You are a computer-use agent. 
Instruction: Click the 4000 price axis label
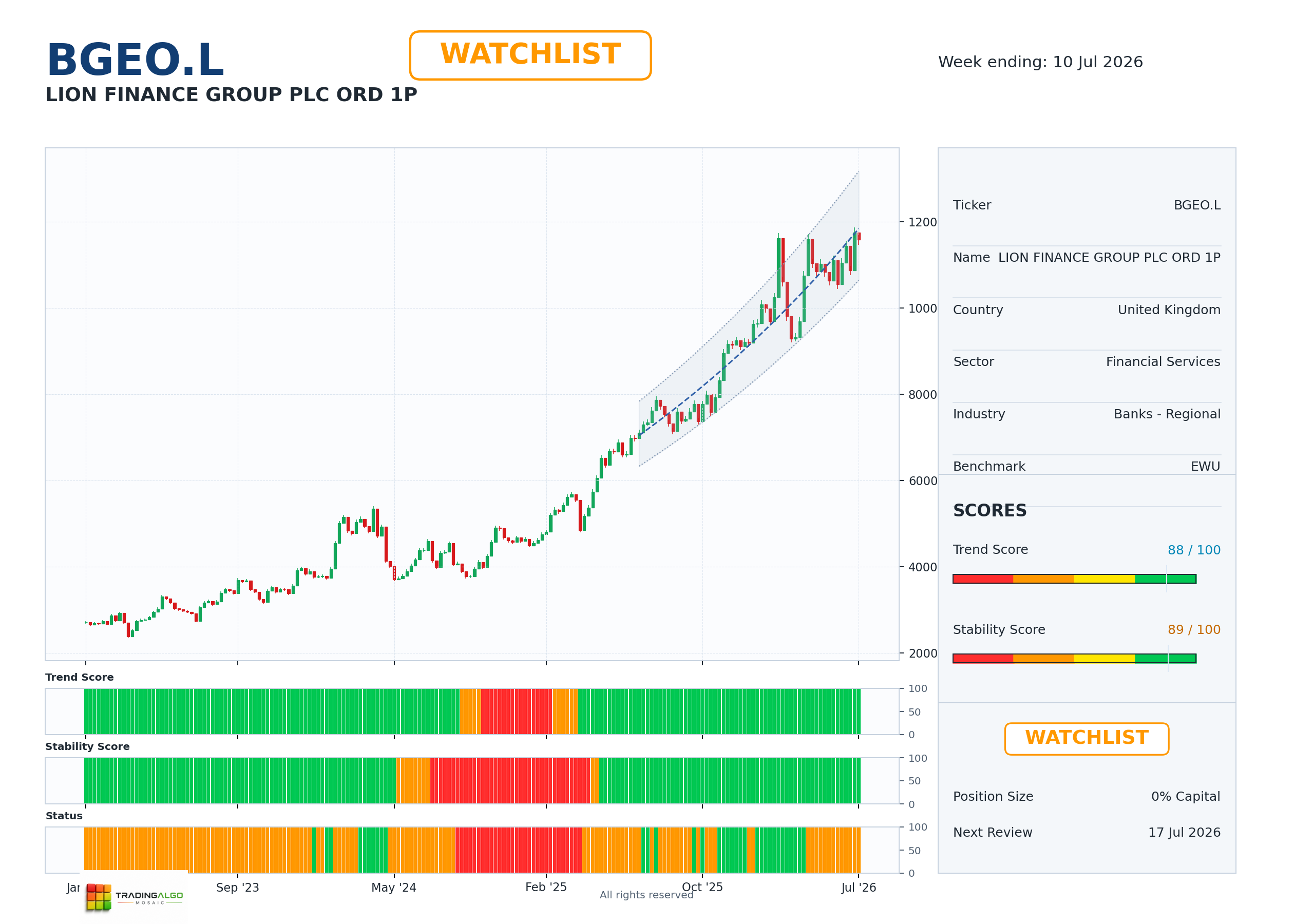point(922,567)
